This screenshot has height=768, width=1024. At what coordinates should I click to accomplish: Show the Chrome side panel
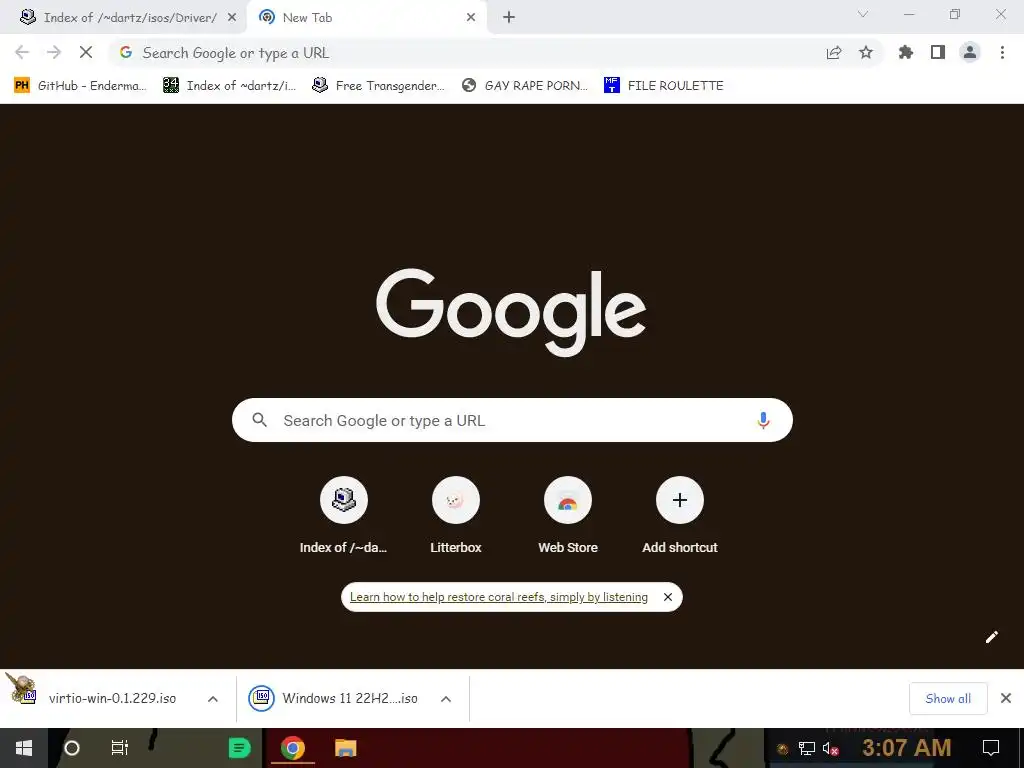[938, 52]
